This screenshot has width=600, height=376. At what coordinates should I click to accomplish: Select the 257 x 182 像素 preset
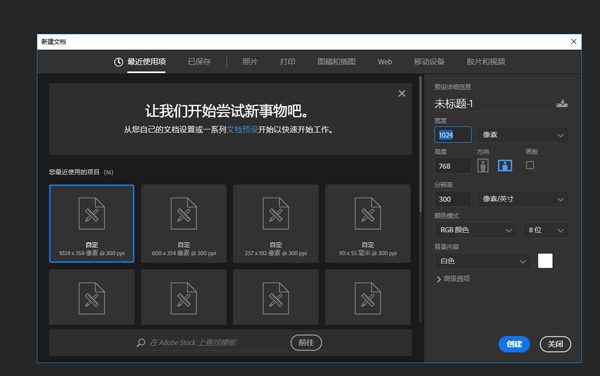click(276, 223)
